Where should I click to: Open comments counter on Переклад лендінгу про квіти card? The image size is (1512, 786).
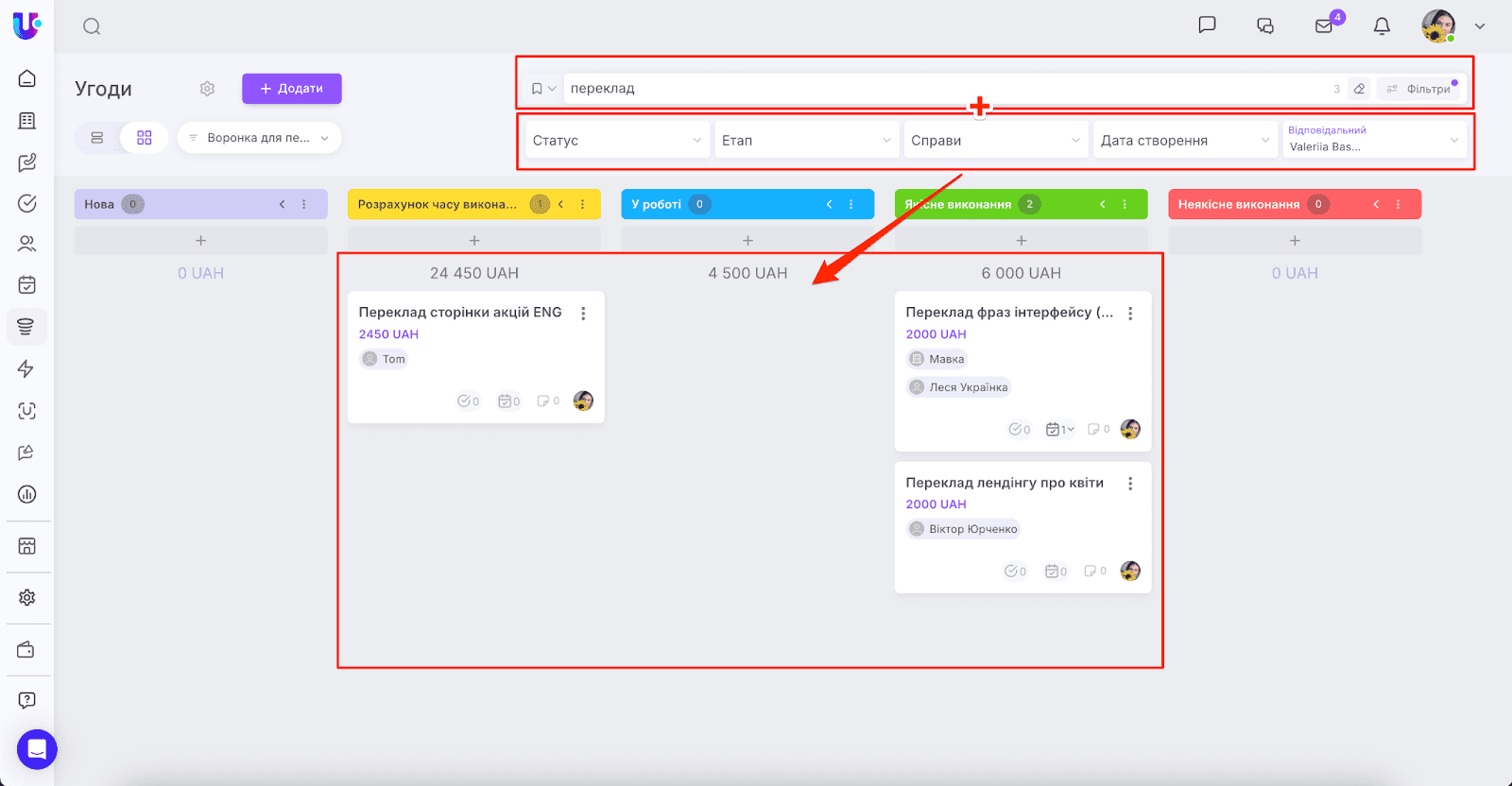[1095, 572]
